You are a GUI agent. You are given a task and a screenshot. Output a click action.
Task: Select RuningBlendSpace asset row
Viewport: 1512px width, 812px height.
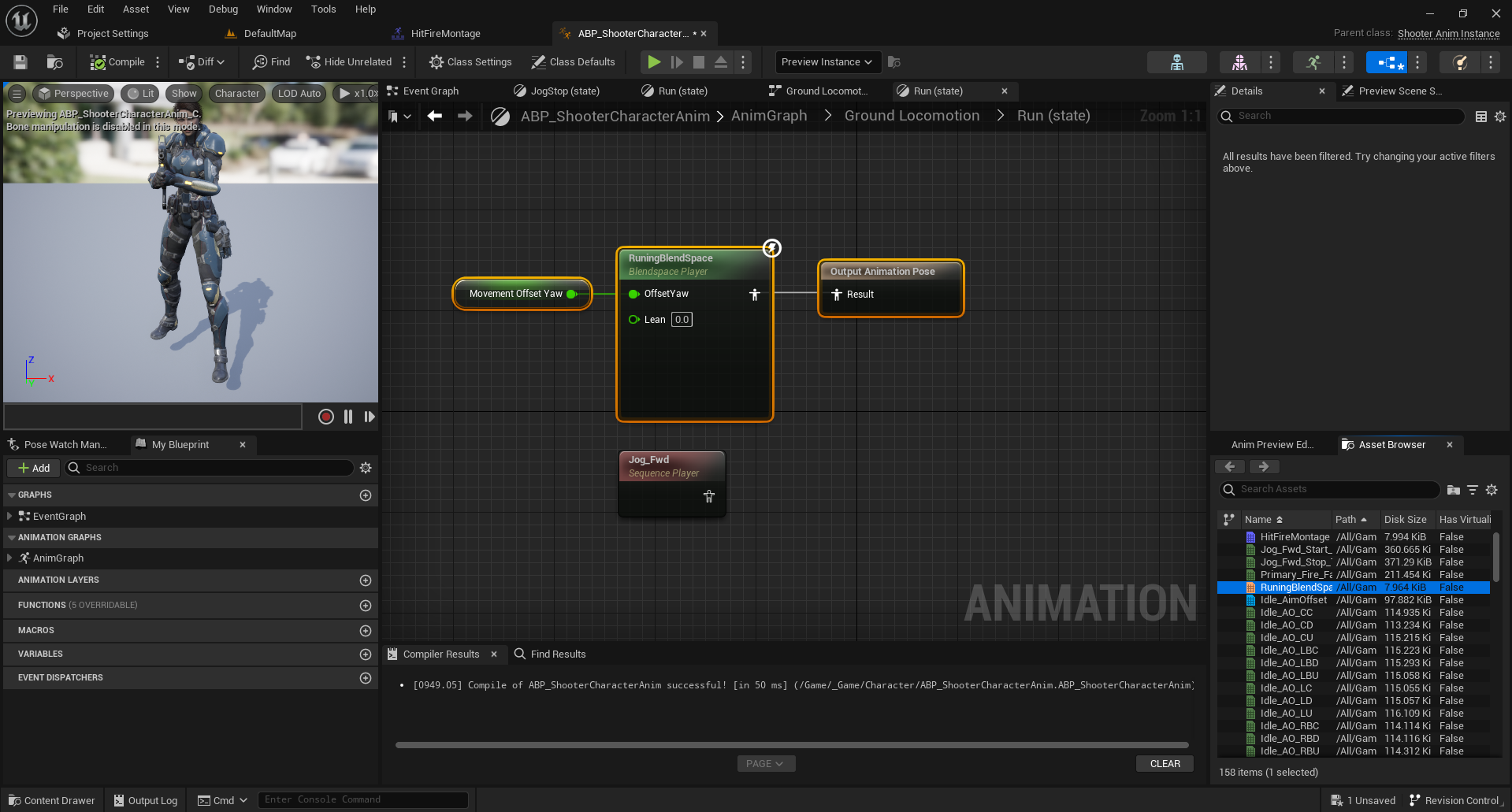(x=1354, y=588)
